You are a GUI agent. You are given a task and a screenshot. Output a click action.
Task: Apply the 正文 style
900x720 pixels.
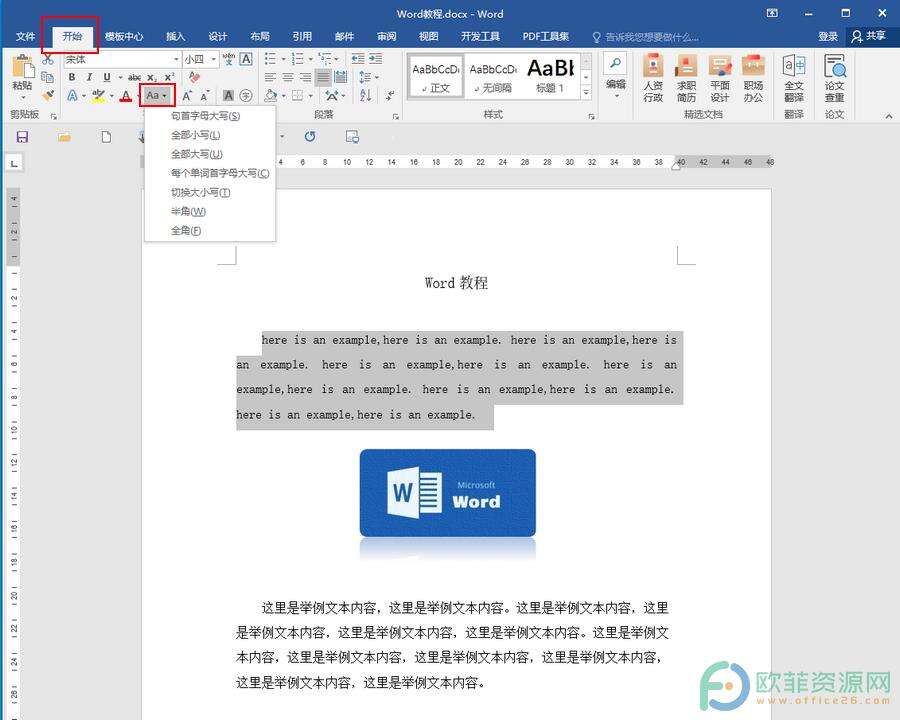coord(436,76)
